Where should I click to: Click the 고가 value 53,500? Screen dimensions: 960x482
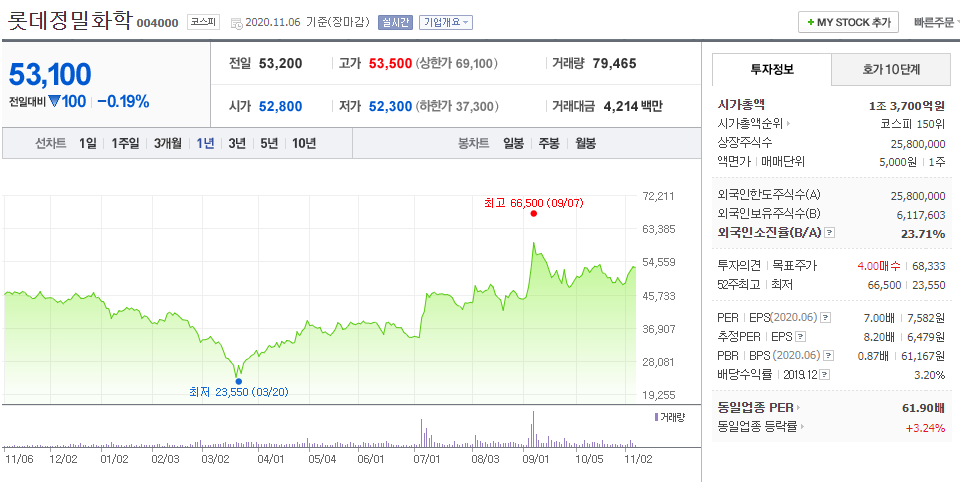click(390, 63)
